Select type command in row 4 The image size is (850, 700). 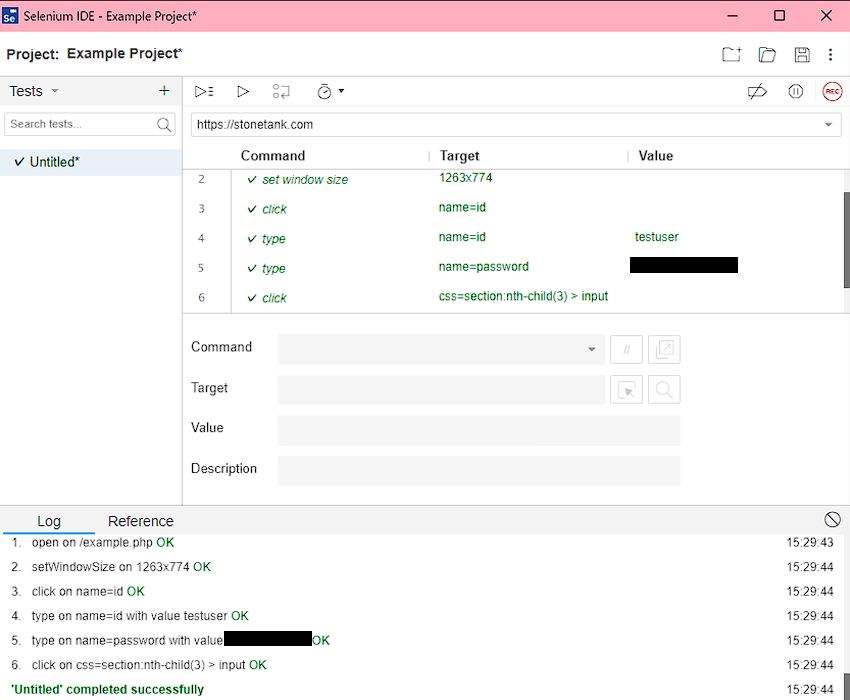coord(274,239)
